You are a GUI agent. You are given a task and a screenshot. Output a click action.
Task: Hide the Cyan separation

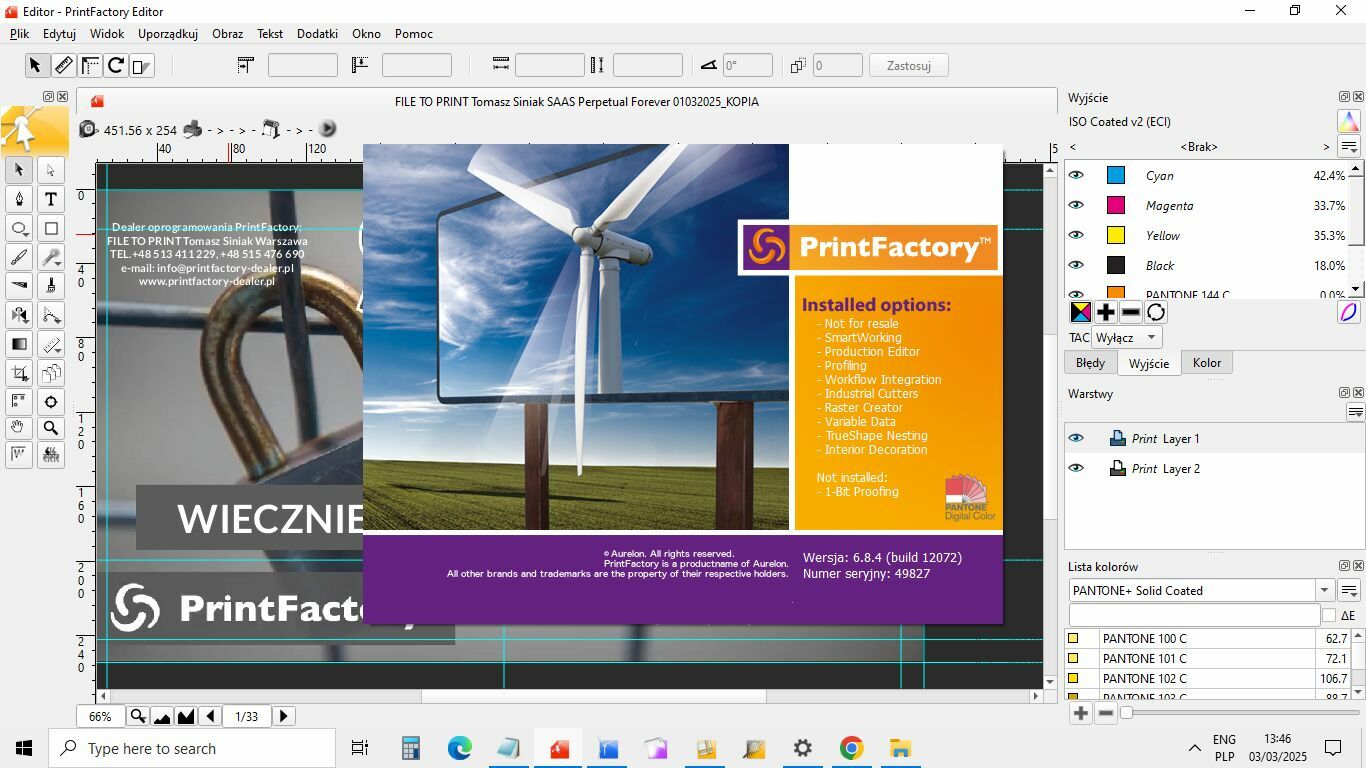coord(1076,176)
